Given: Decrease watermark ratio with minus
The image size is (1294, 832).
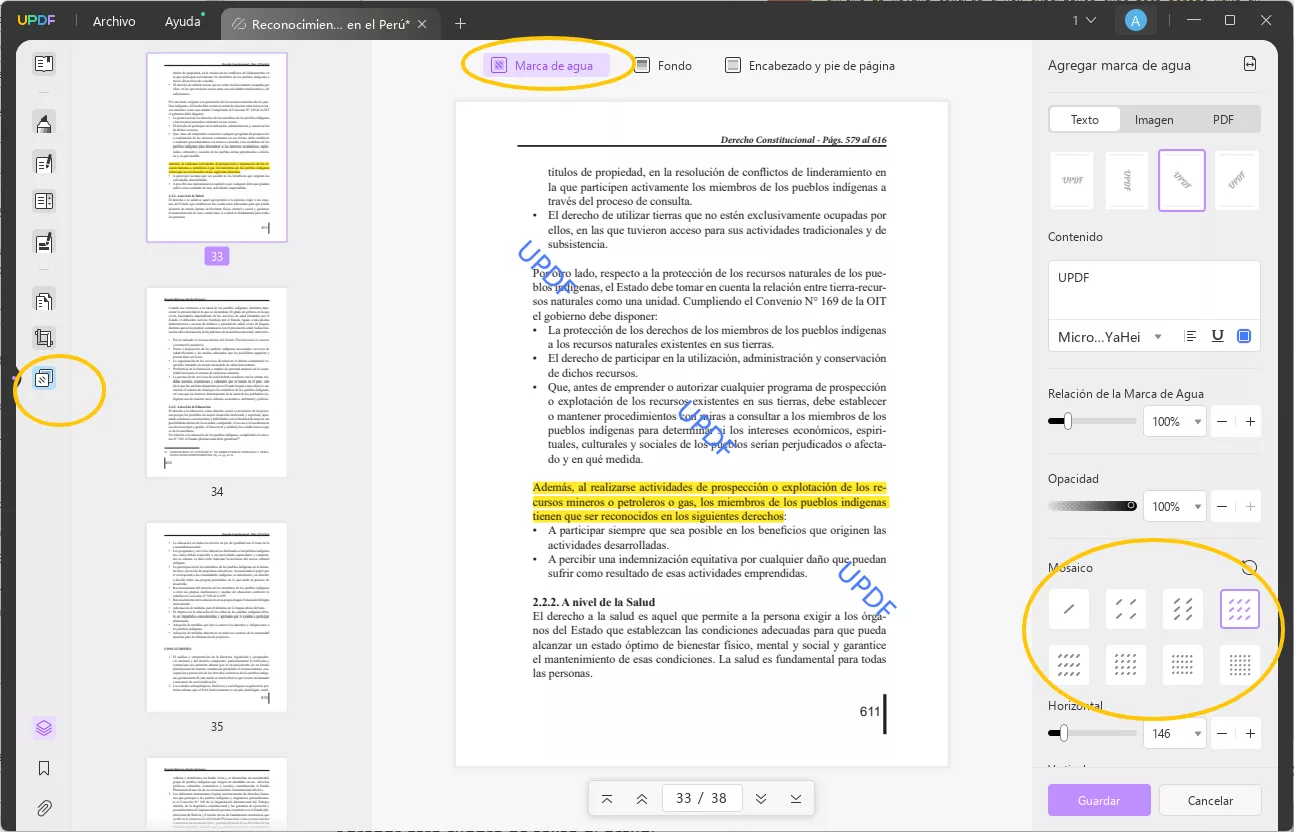Looking at the screenshot, I should [x=1222, y=422].
